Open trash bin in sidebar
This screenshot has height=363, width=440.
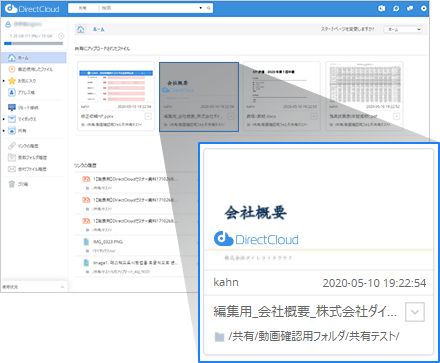click(12, 184)
